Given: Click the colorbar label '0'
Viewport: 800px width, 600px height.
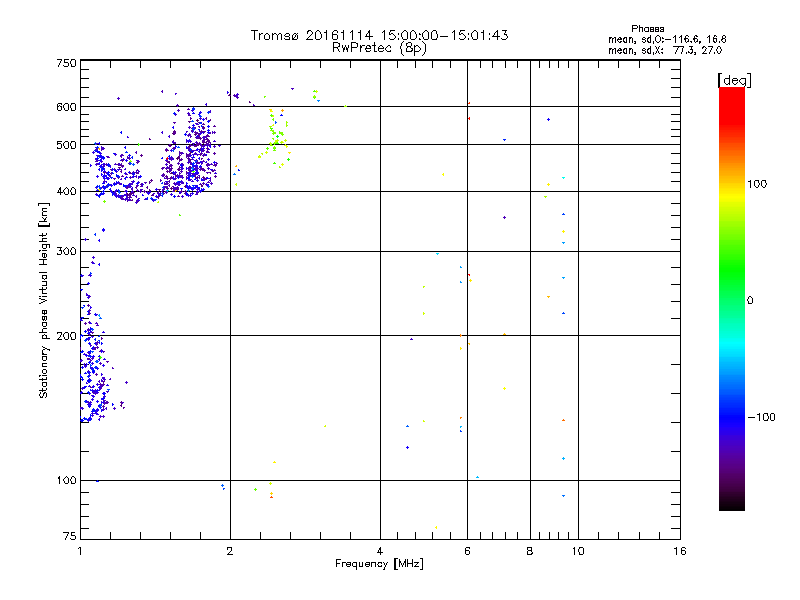Looking at the screenshot, I should click(x=750, y=301).
